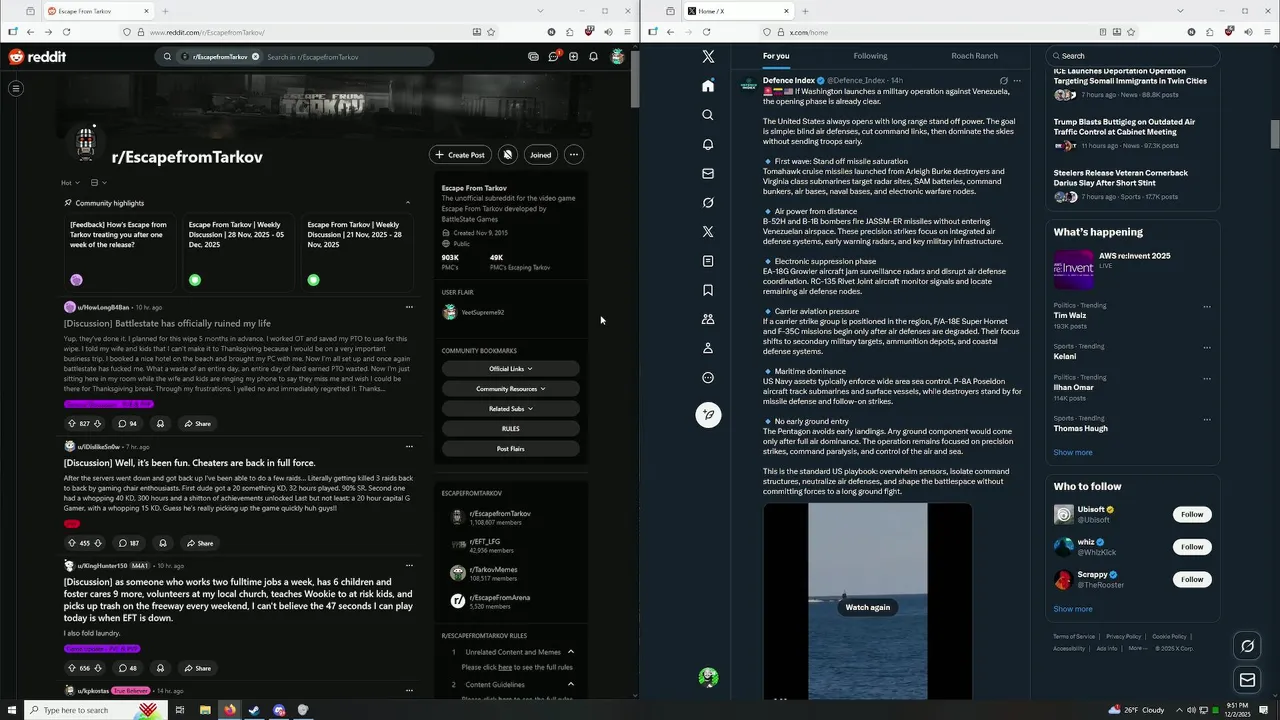The height and width of the screenshot is (720, 1280).
Task: Expand Official Links bookmark dropdown
Action: click(x=511, y=369)
